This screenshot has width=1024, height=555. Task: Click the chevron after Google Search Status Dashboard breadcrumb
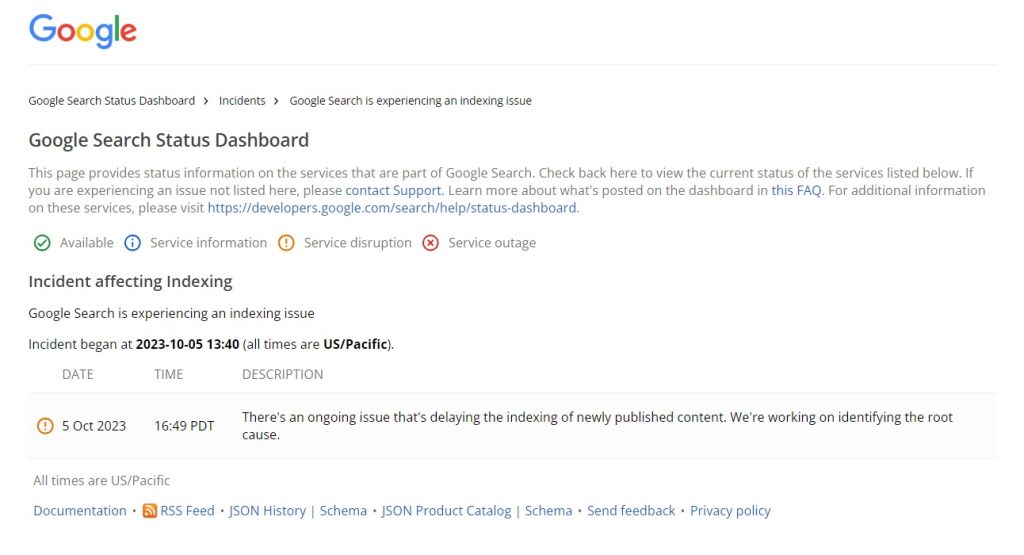tap(206, 101)
